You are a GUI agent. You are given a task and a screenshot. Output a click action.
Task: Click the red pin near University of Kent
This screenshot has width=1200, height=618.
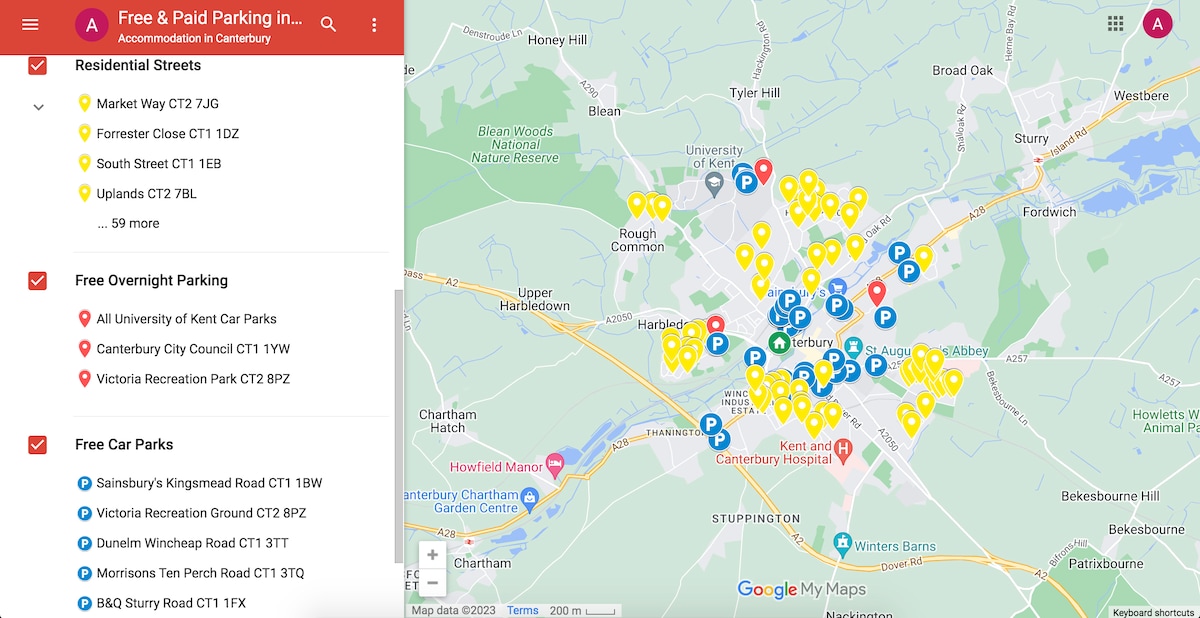click(764, 171)
